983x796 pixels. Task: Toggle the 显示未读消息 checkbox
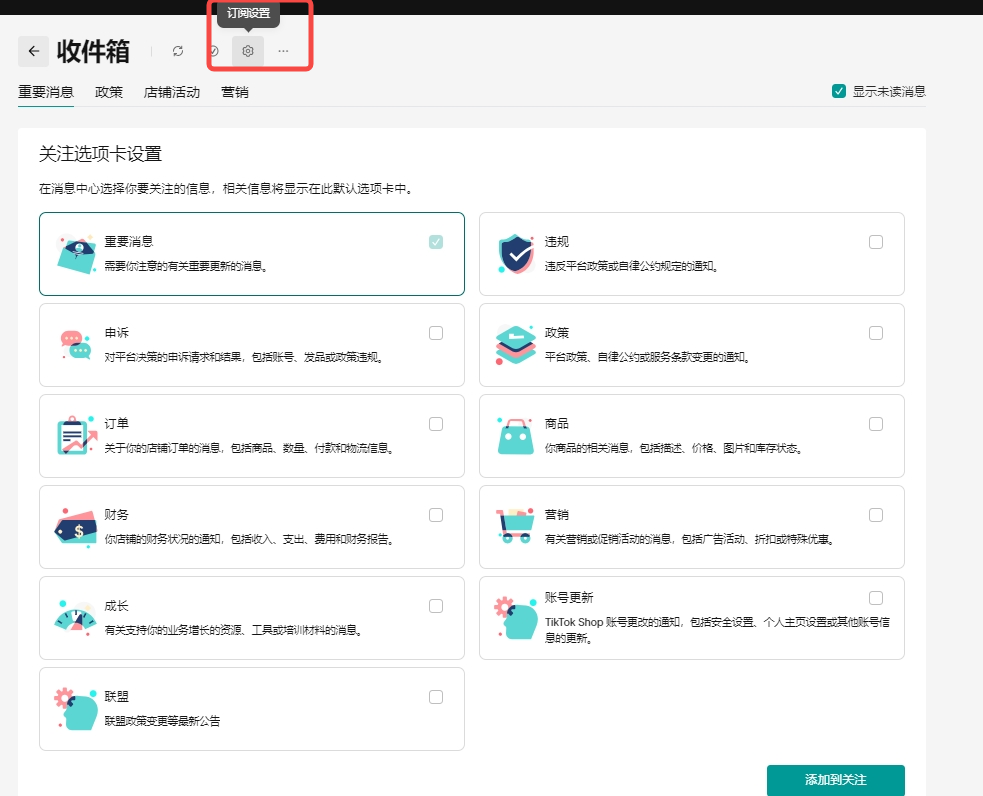pos(840,91)
